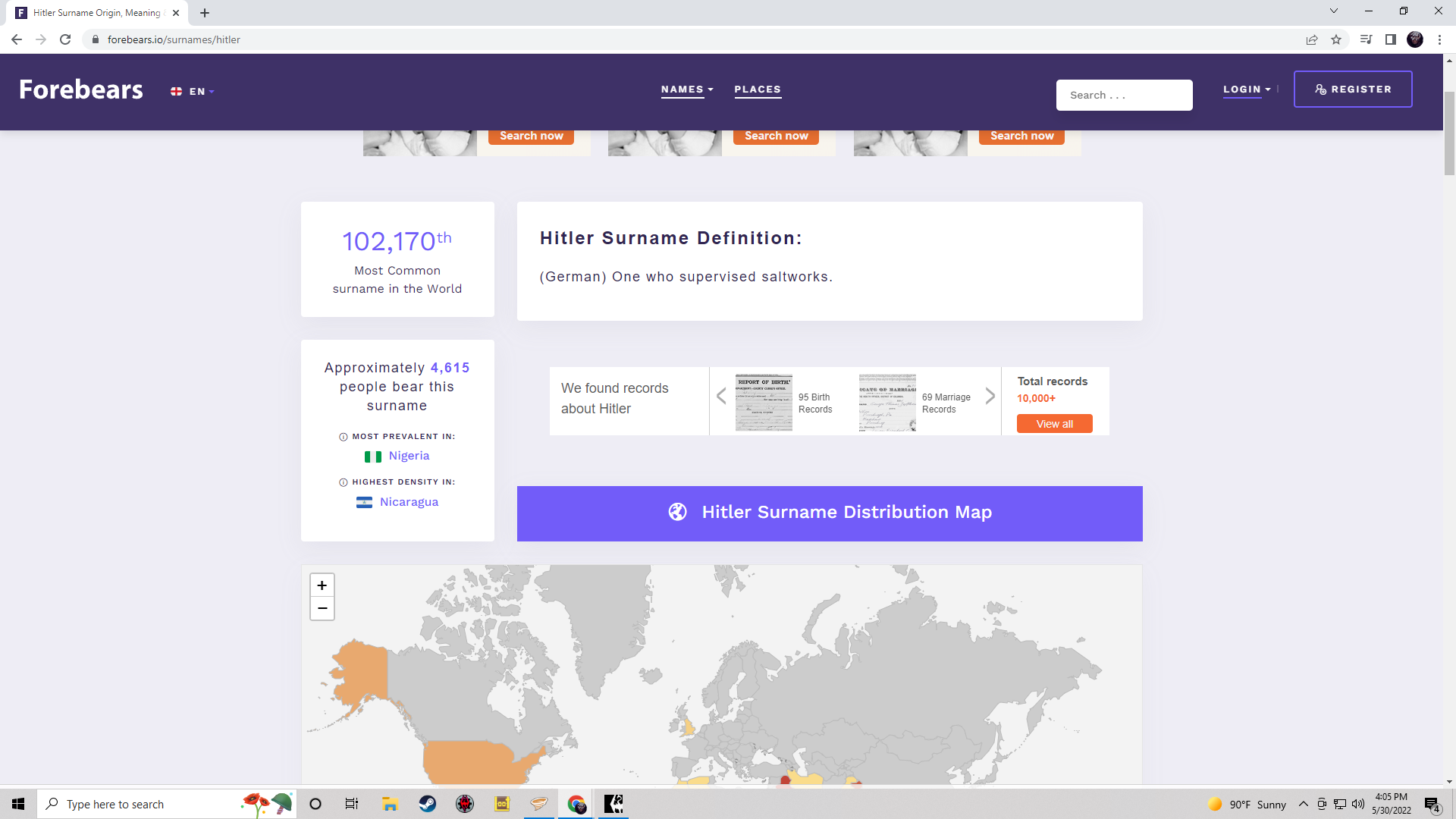Click info icon beside HIGHEST DENSITY IN
The image size is (1456, 819).
coord(343,482)
